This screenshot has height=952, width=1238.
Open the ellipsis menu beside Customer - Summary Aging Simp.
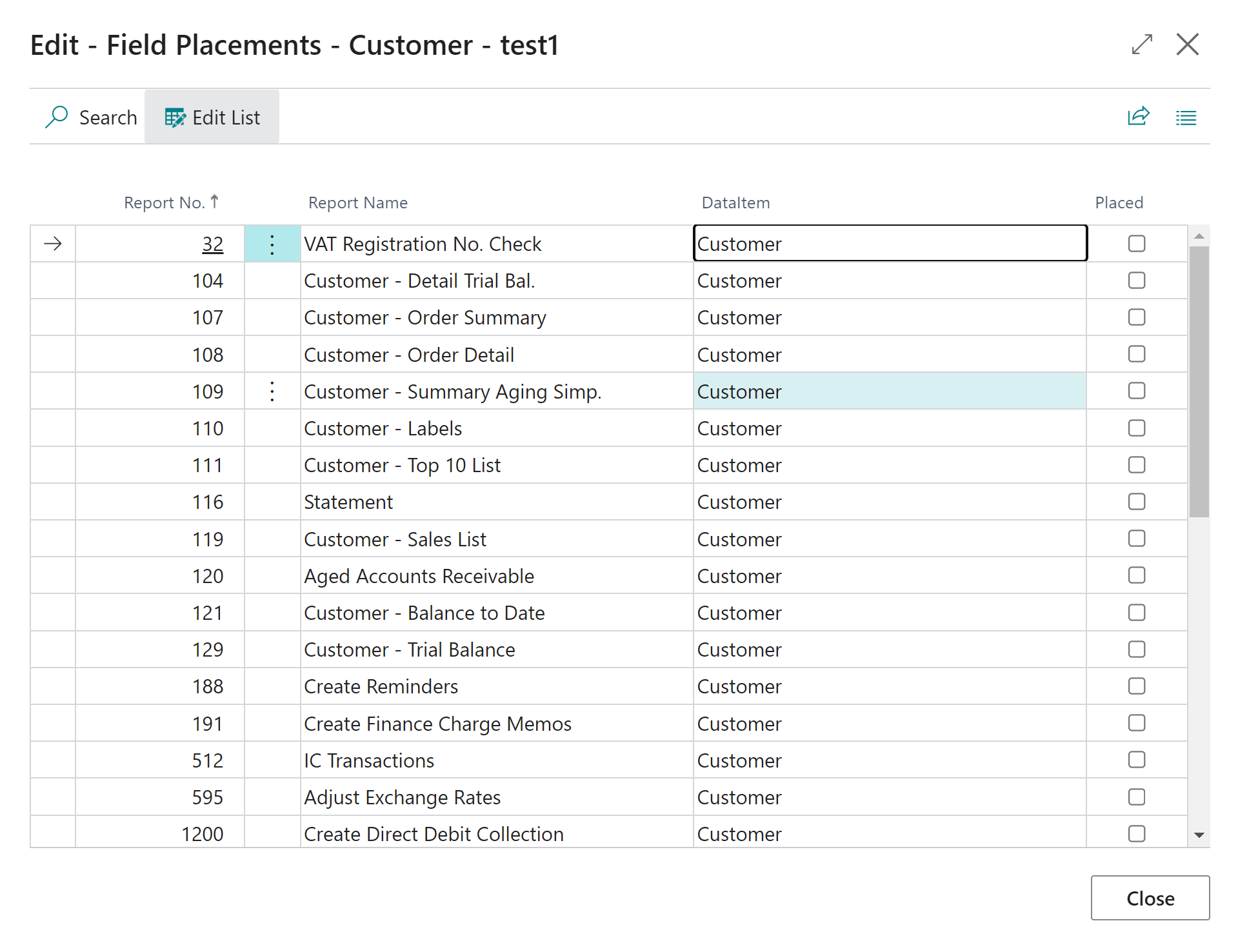coord(272,391)
